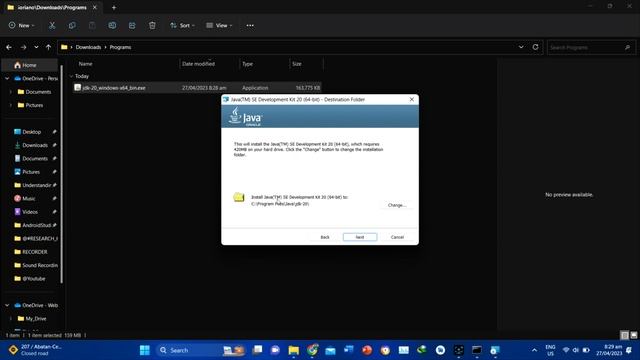Click the Rename icon in Explorer toolbar
Screen dimensions: 640x360
click(112, 25)
